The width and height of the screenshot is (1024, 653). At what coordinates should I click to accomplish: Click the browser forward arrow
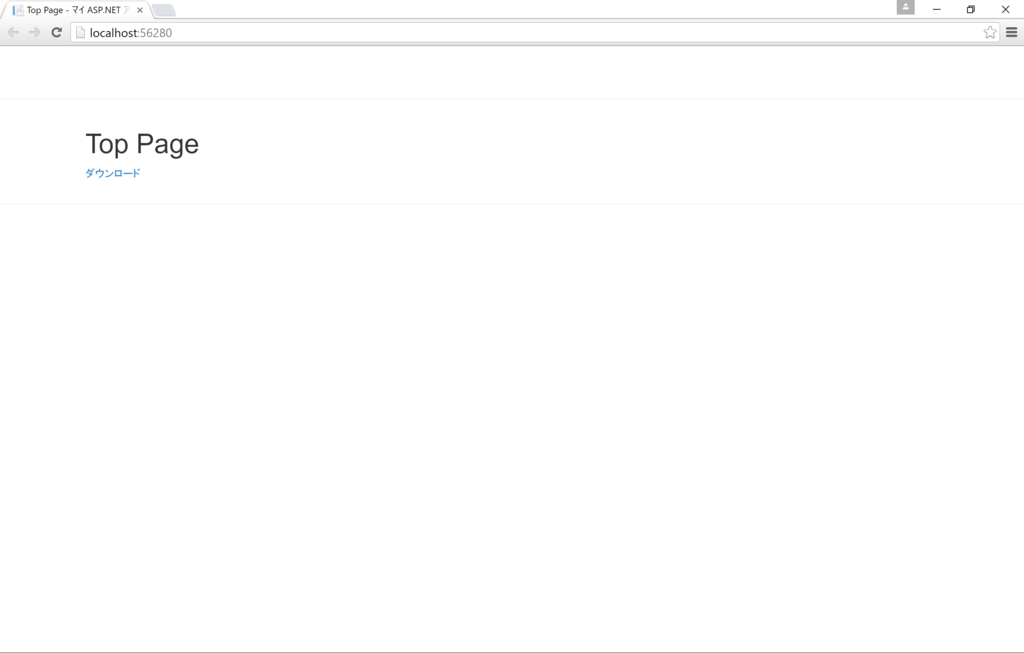(34, 32)
